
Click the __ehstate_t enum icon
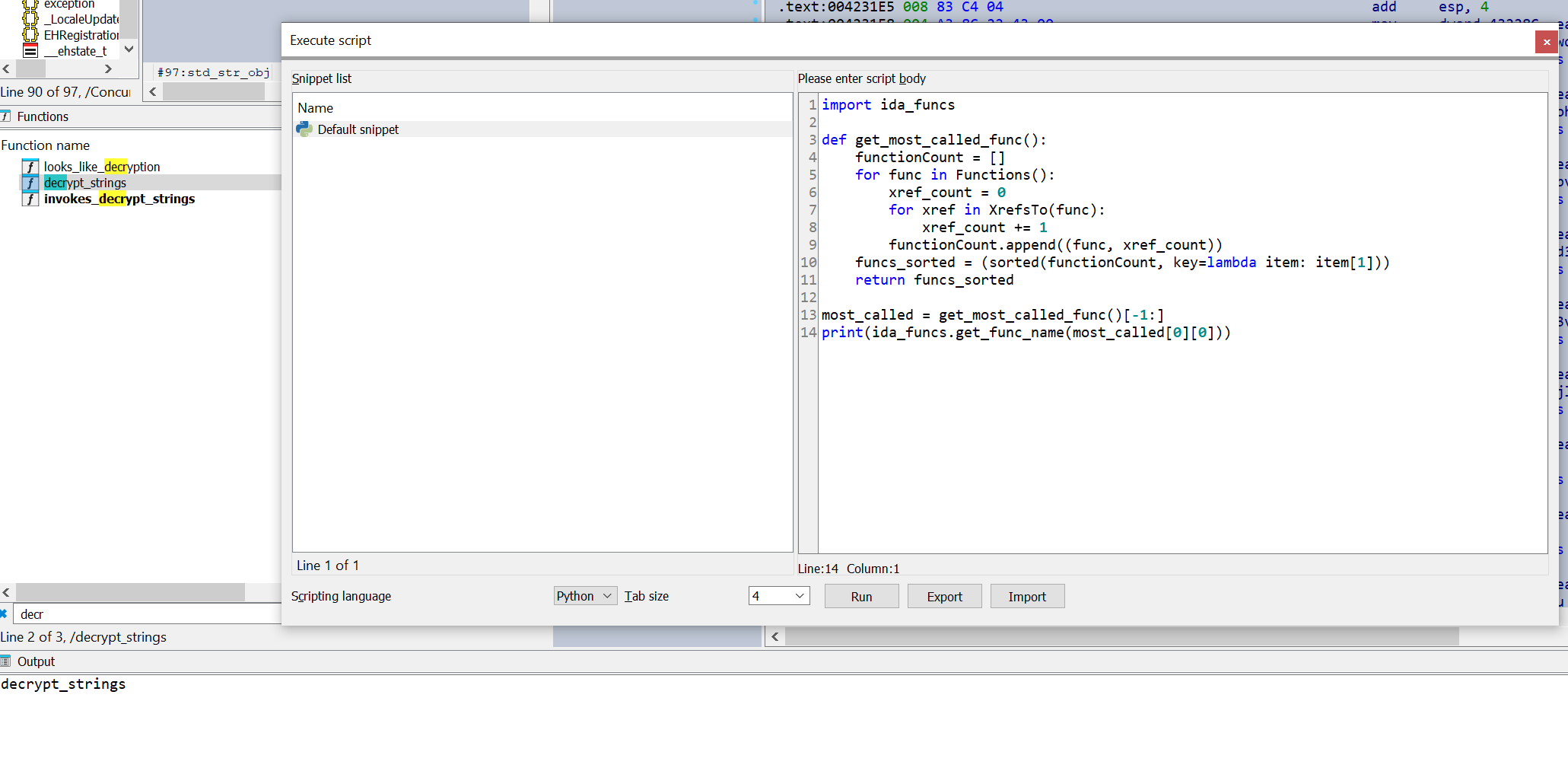coord(30,51)
